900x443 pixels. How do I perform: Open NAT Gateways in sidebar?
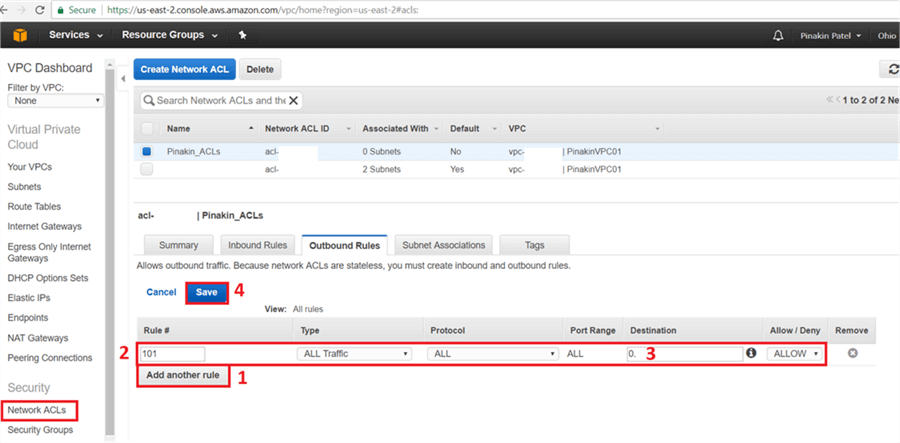click(x=38, y=338)
